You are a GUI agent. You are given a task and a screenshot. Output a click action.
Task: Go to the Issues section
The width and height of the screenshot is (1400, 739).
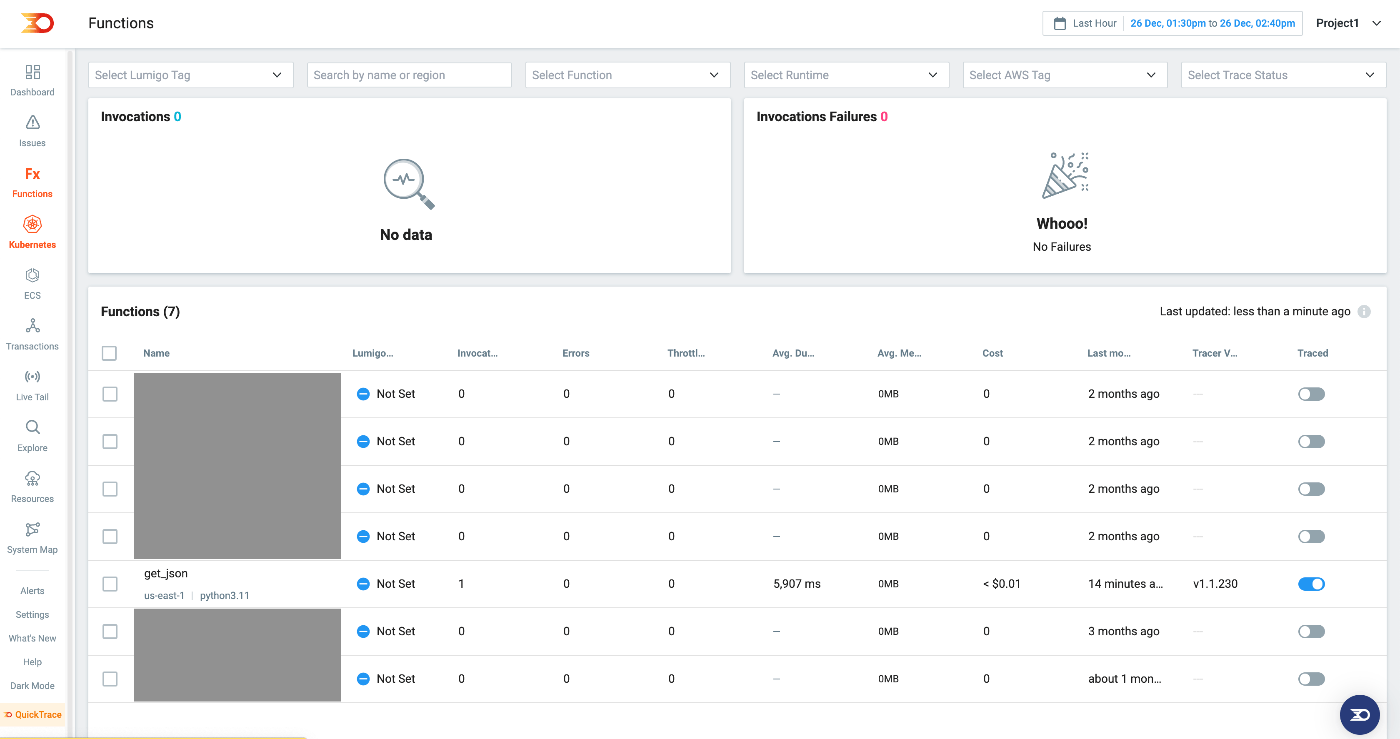pos(33,131)
